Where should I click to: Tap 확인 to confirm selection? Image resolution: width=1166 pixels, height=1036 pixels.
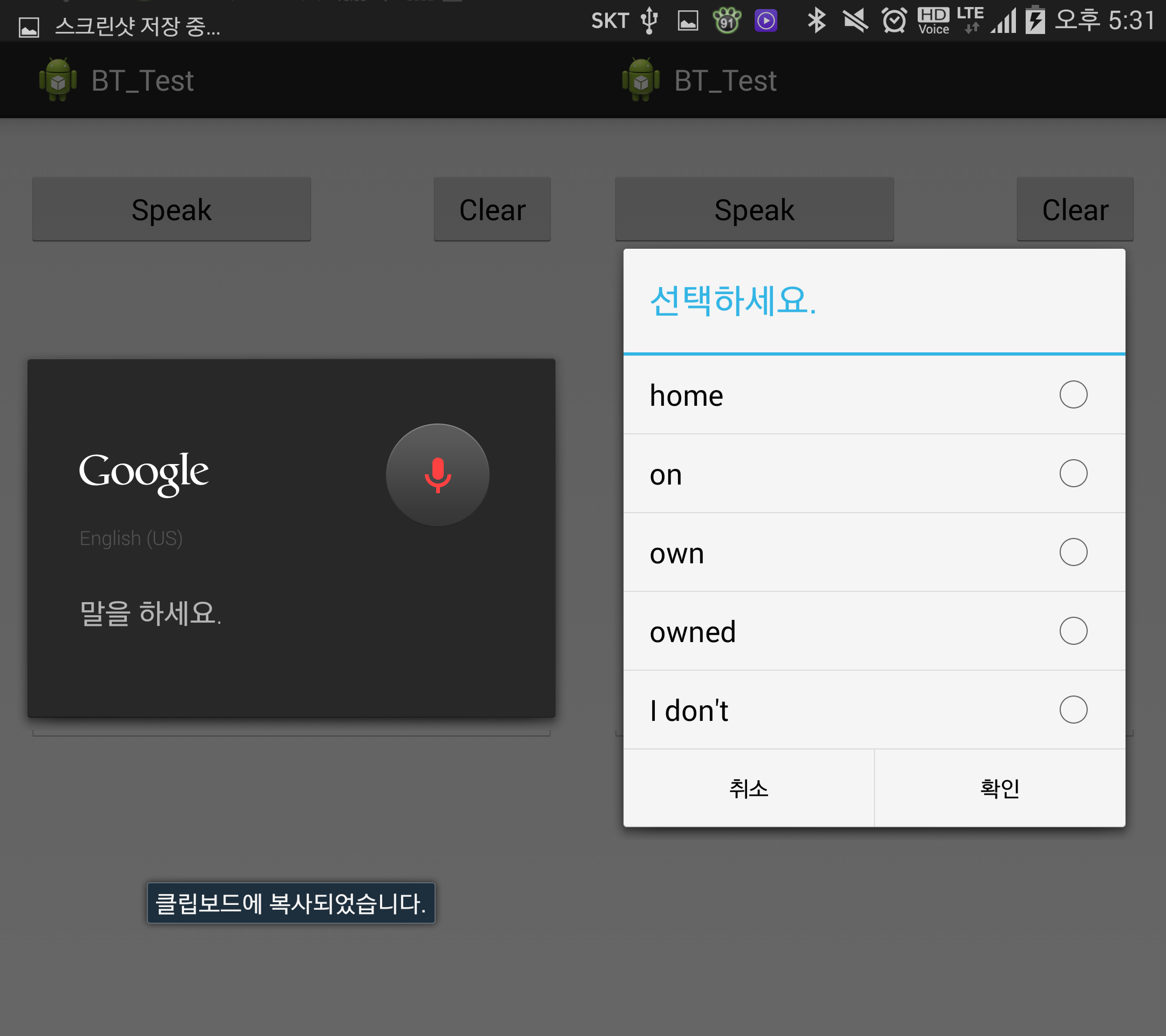tap(1000, 788)
